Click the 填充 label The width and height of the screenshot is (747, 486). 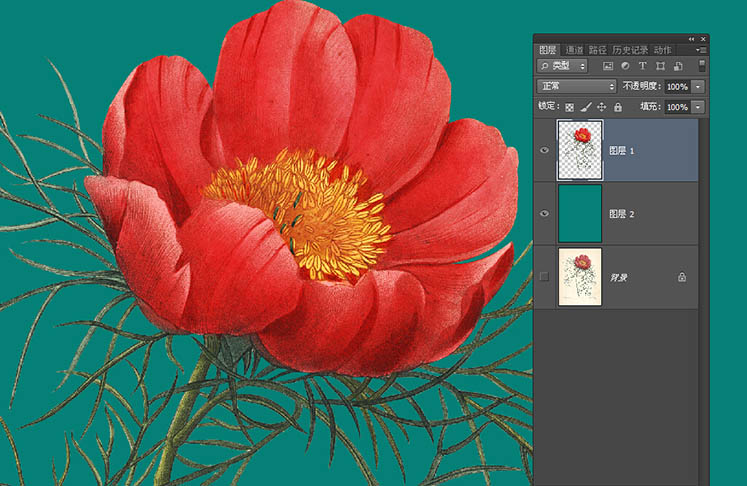click(x=650, y=106)
